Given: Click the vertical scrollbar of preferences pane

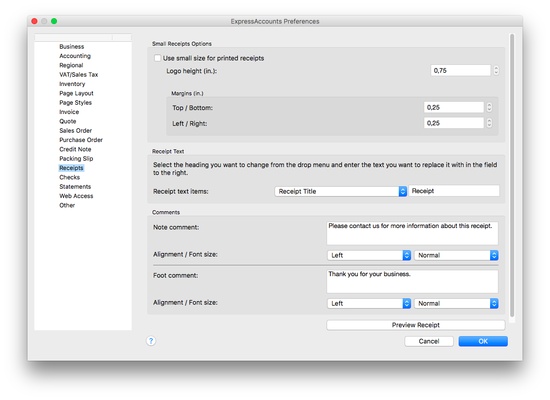Looking at the screenshot, I should point(512,175).
